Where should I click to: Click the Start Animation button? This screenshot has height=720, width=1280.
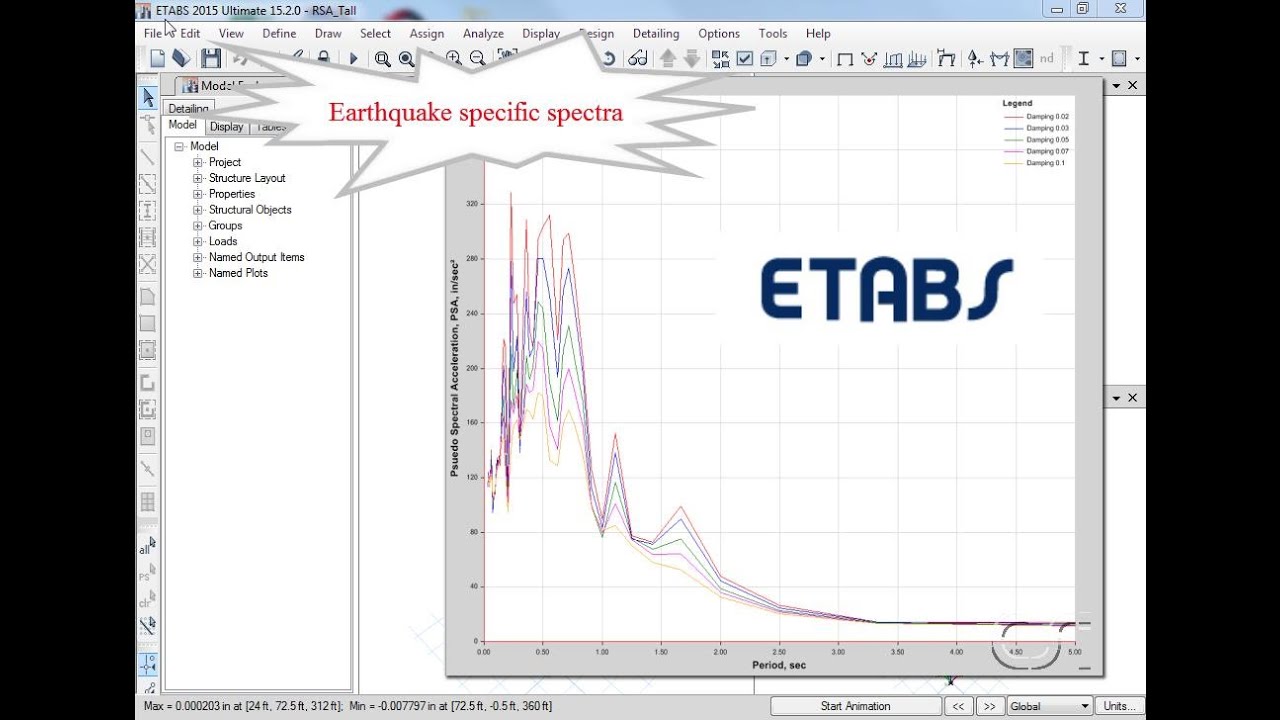pos(855,706)
